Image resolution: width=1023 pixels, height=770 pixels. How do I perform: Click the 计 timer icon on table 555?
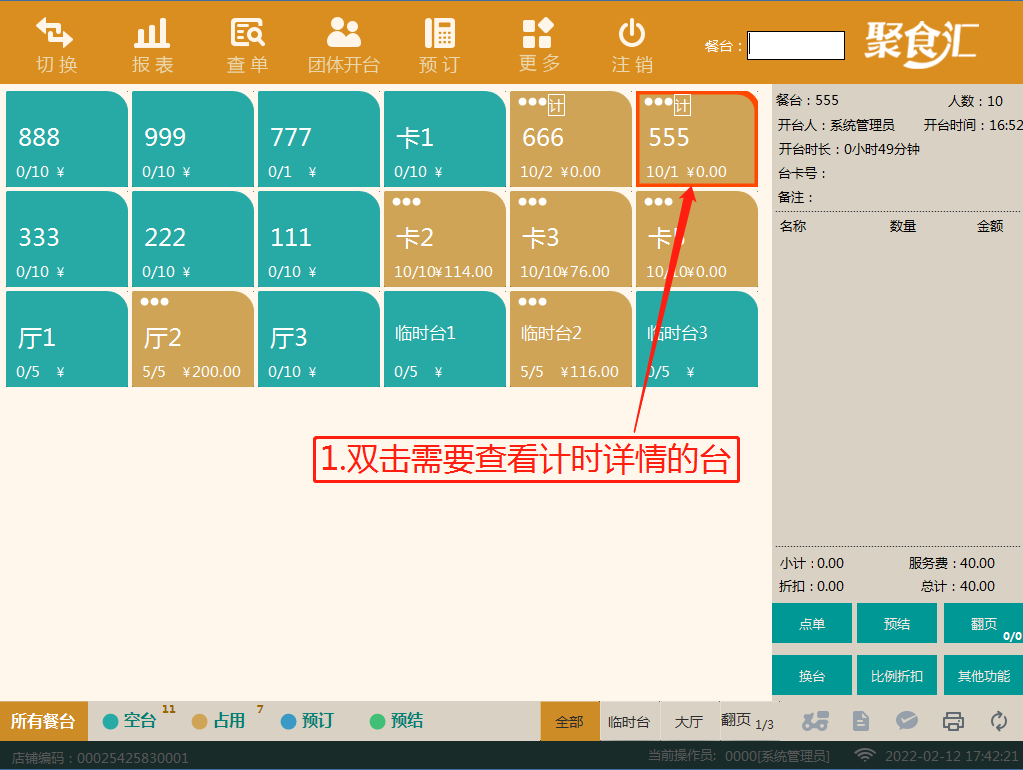pyautogui.click(x=682, y=105)
